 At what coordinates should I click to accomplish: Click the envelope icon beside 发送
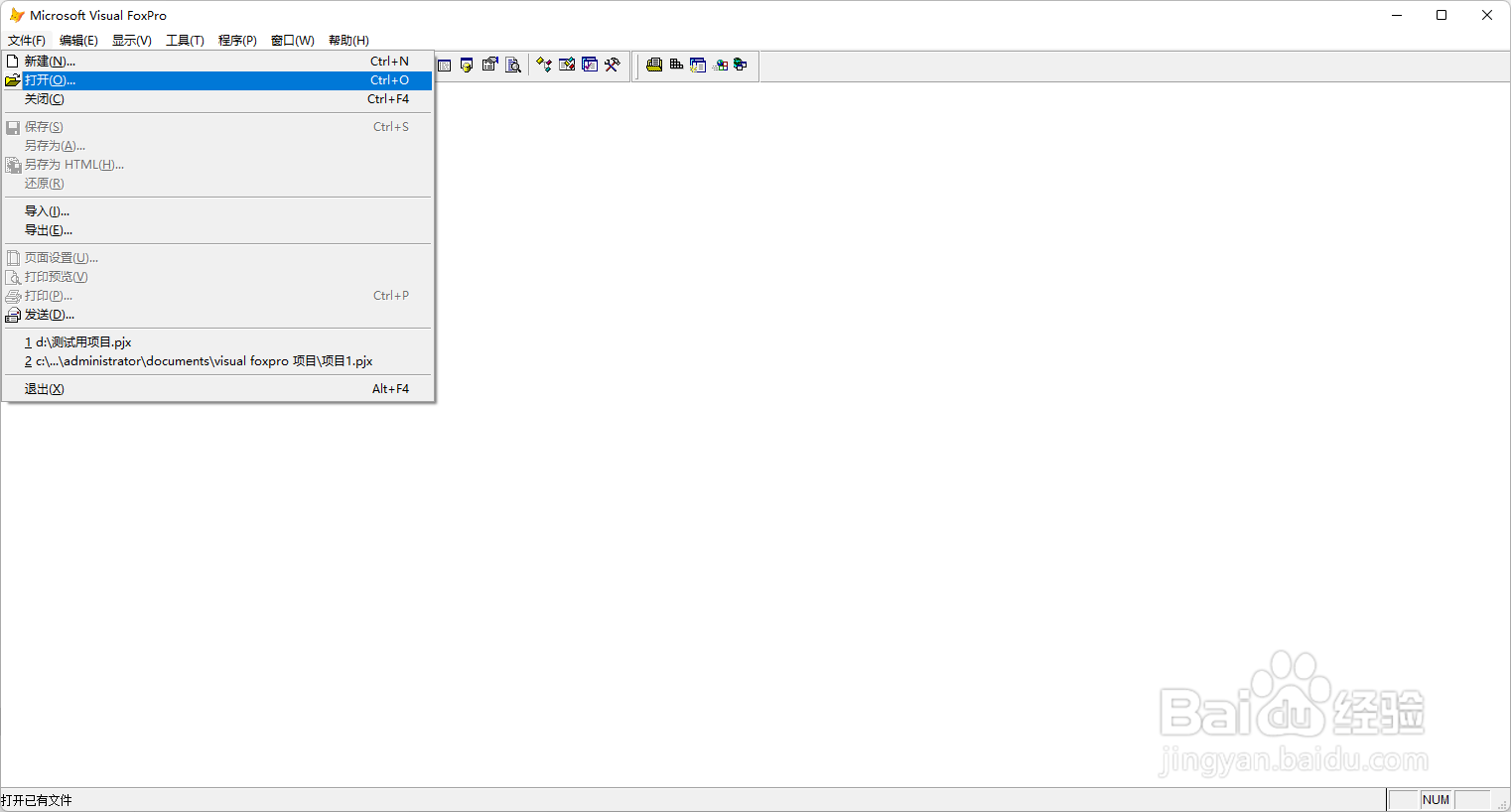[x=13, y=315]
